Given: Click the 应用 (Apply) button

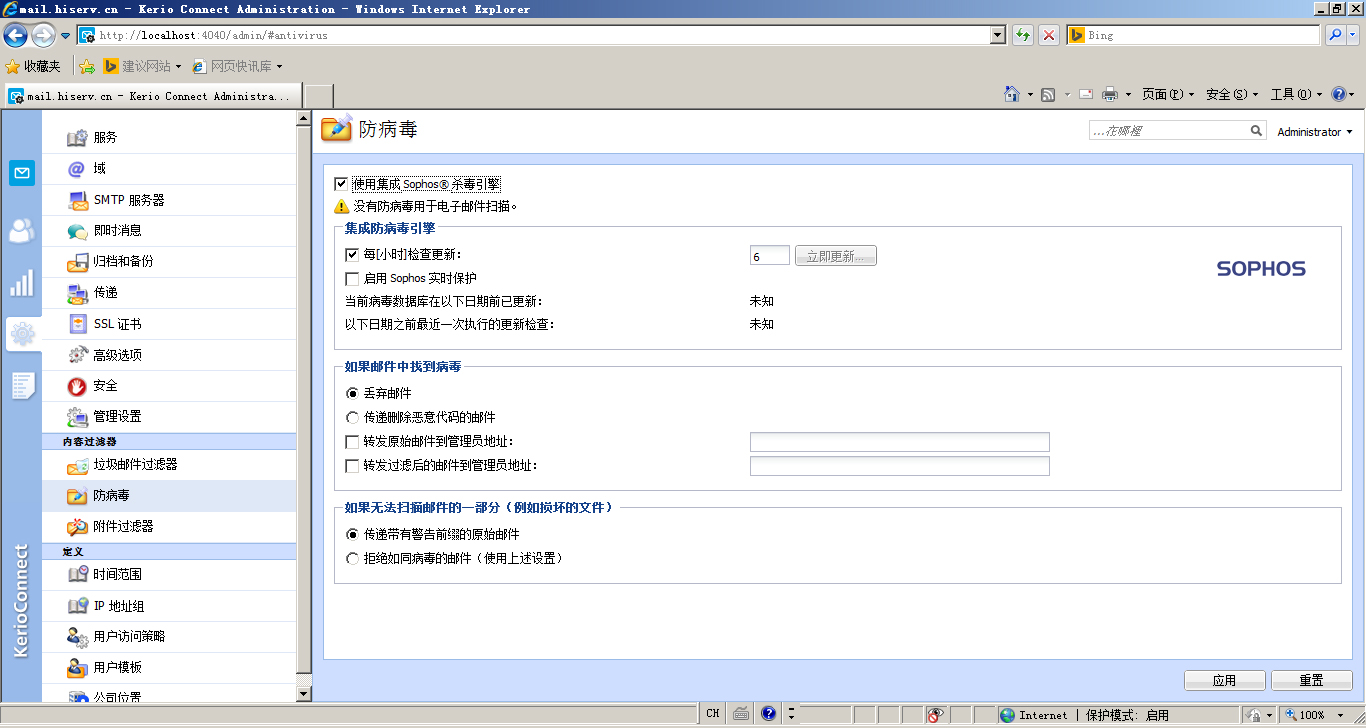Looking at the screenshot, I should [x=1224, y=680].
